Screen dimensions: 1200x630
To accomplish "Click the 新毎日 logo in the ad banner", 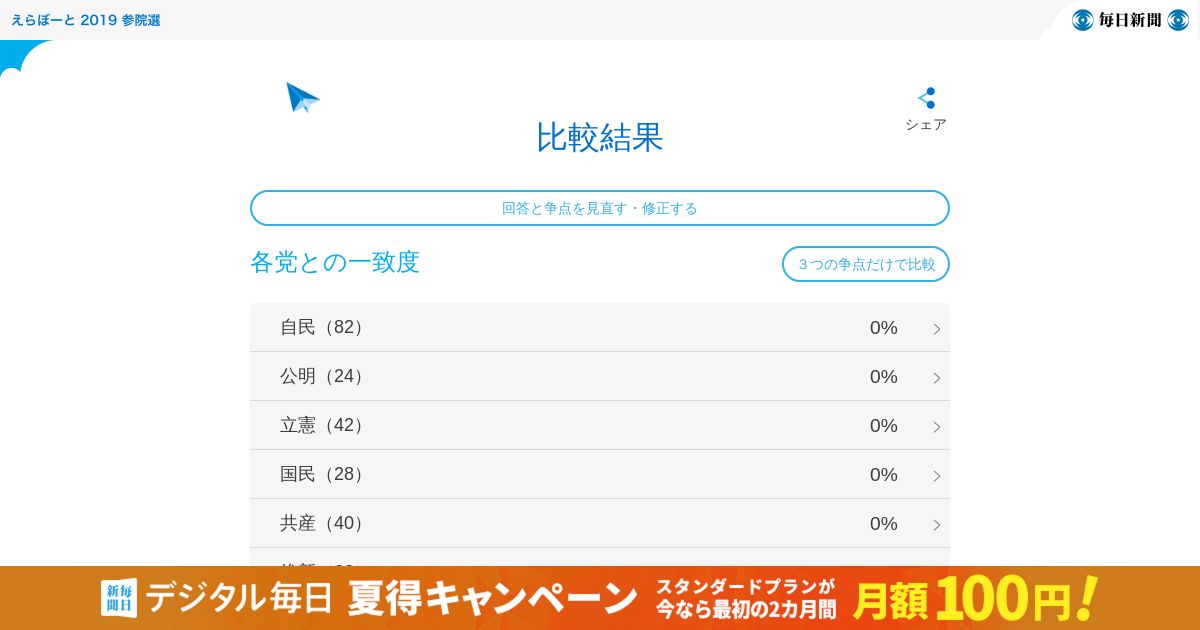I will (x=118, y=598).
